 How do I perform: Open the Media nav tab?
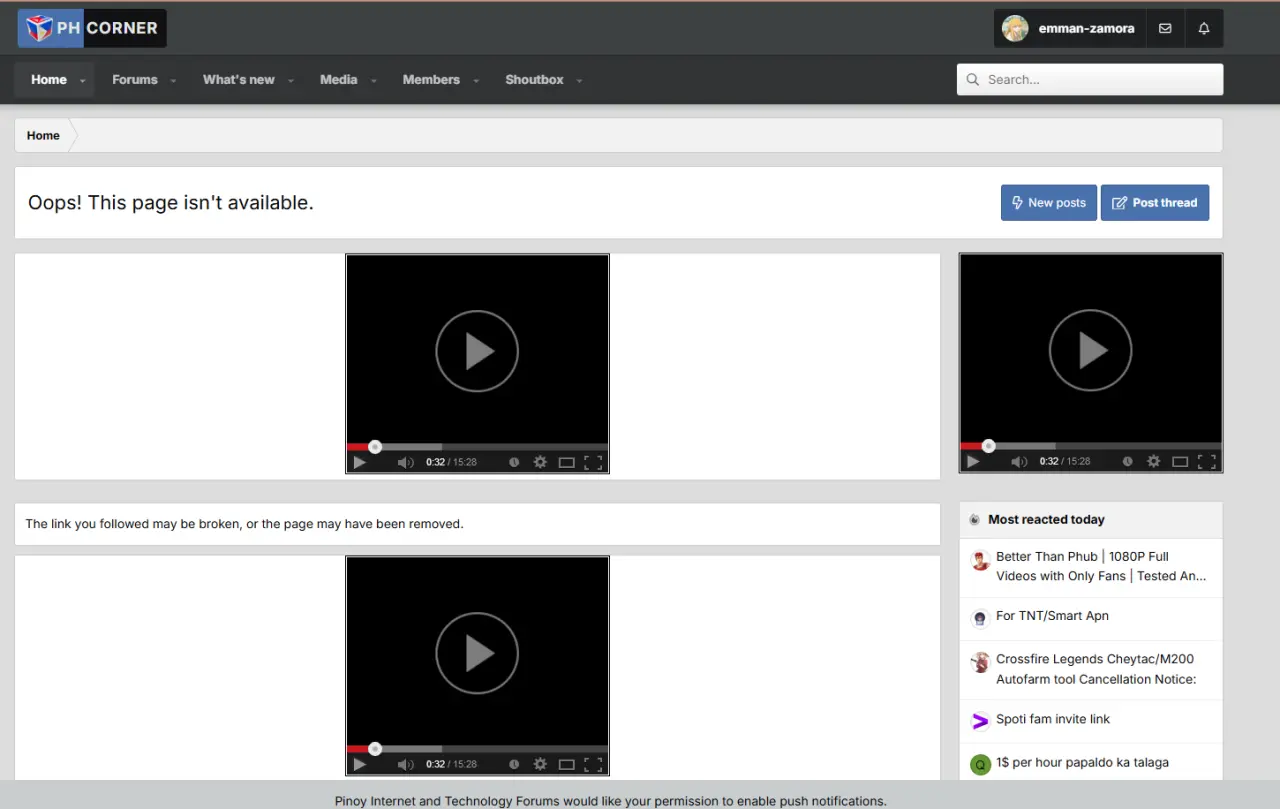point(339,80)
